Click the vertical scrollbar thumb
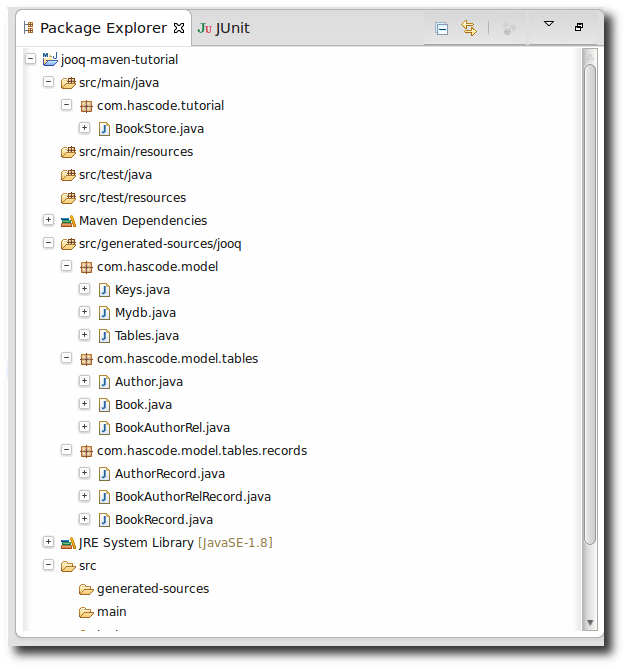Viewport: 627px width, 669px height. point(589,300)
